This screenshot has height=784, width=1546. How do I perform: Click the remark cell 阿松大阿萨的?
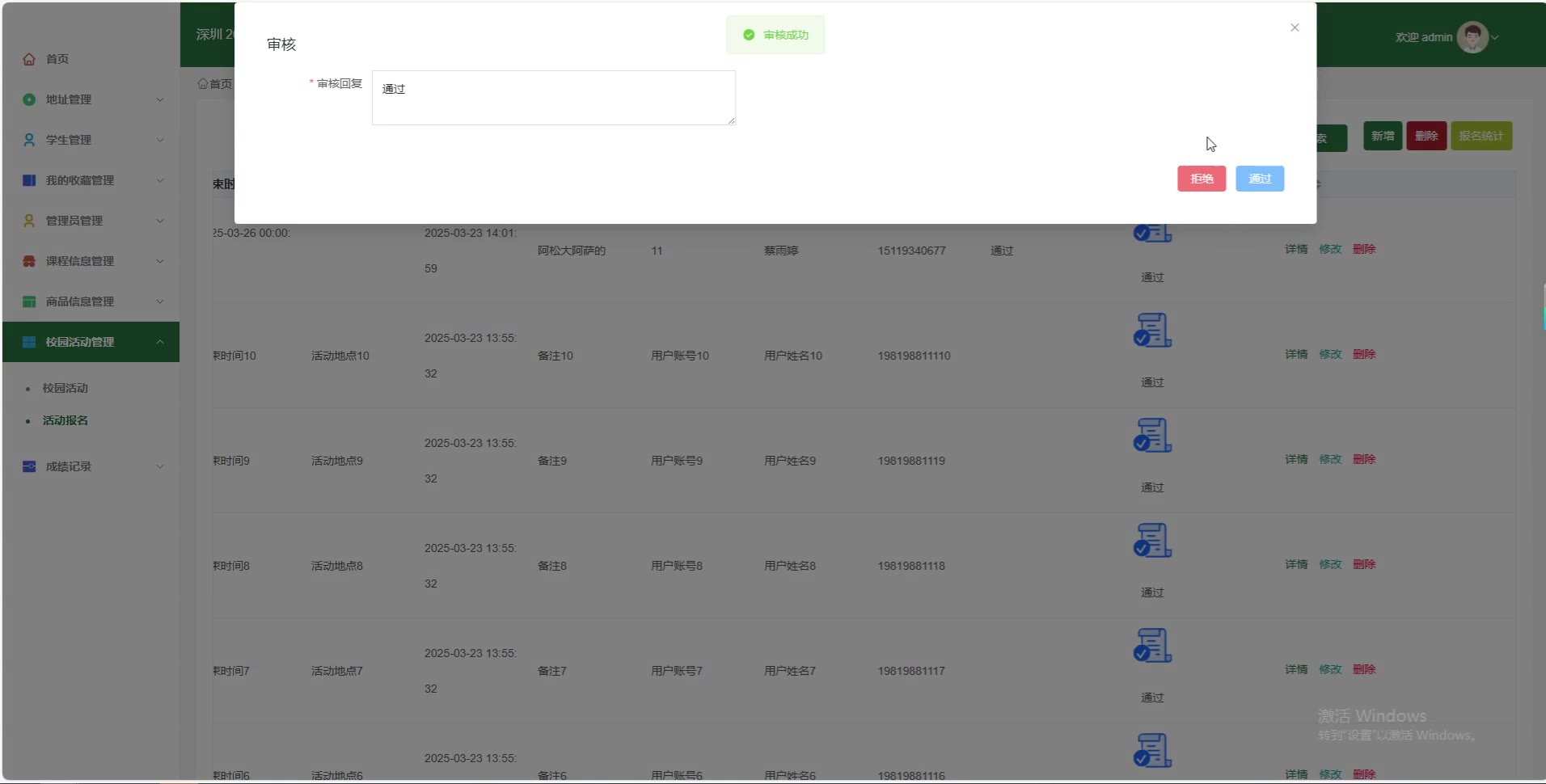(572, 251)
